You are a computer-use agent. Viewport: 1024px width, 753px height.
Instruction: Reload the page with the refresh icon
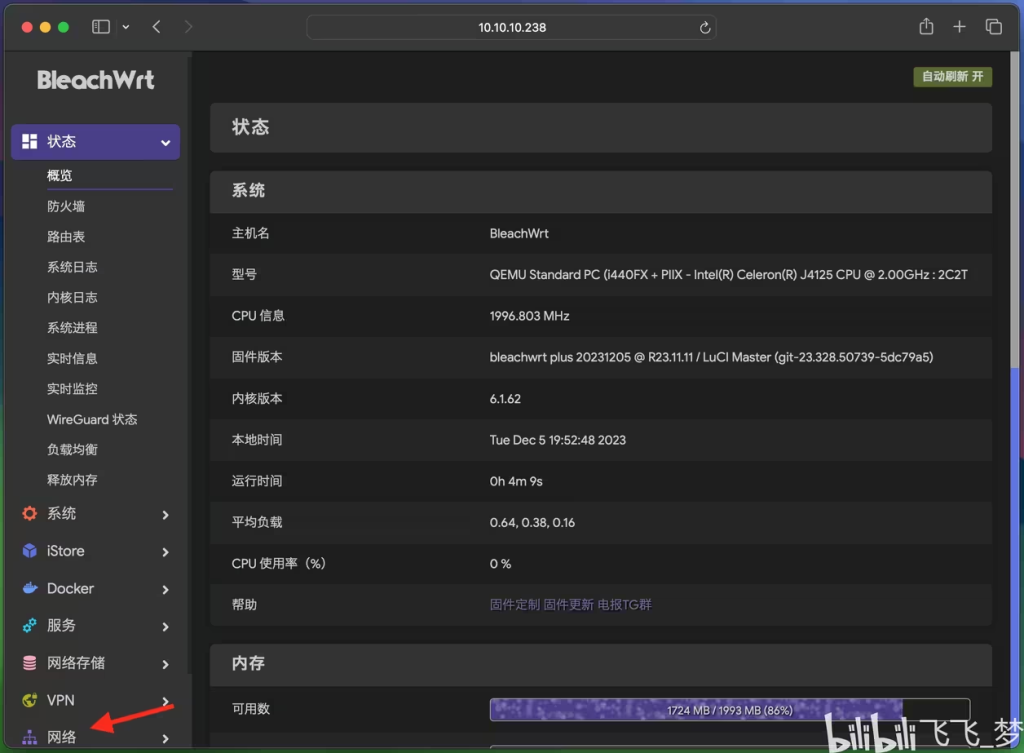(705, 27)
